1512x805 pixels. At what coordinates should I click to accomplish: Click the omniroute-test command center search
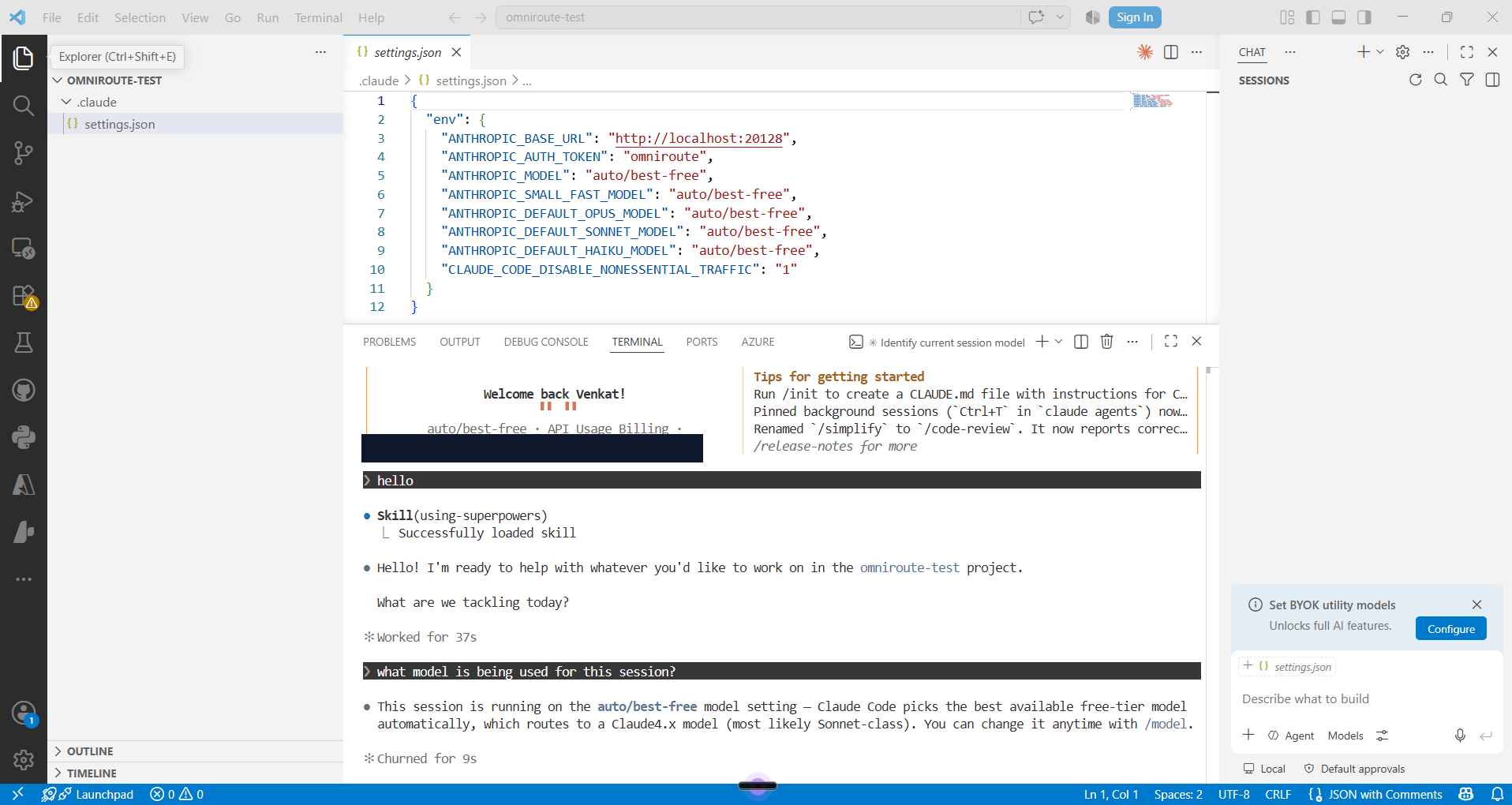point(758,17)
